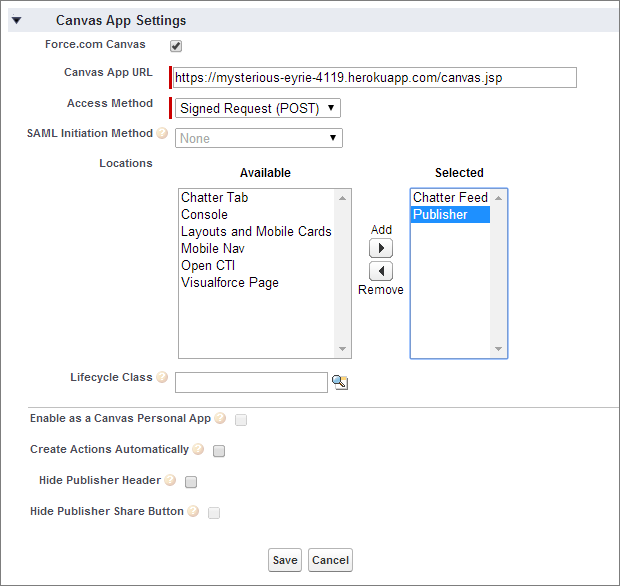Click the Remove left-arrow button
Screen dimensions: 620x586
pos(381,271)
